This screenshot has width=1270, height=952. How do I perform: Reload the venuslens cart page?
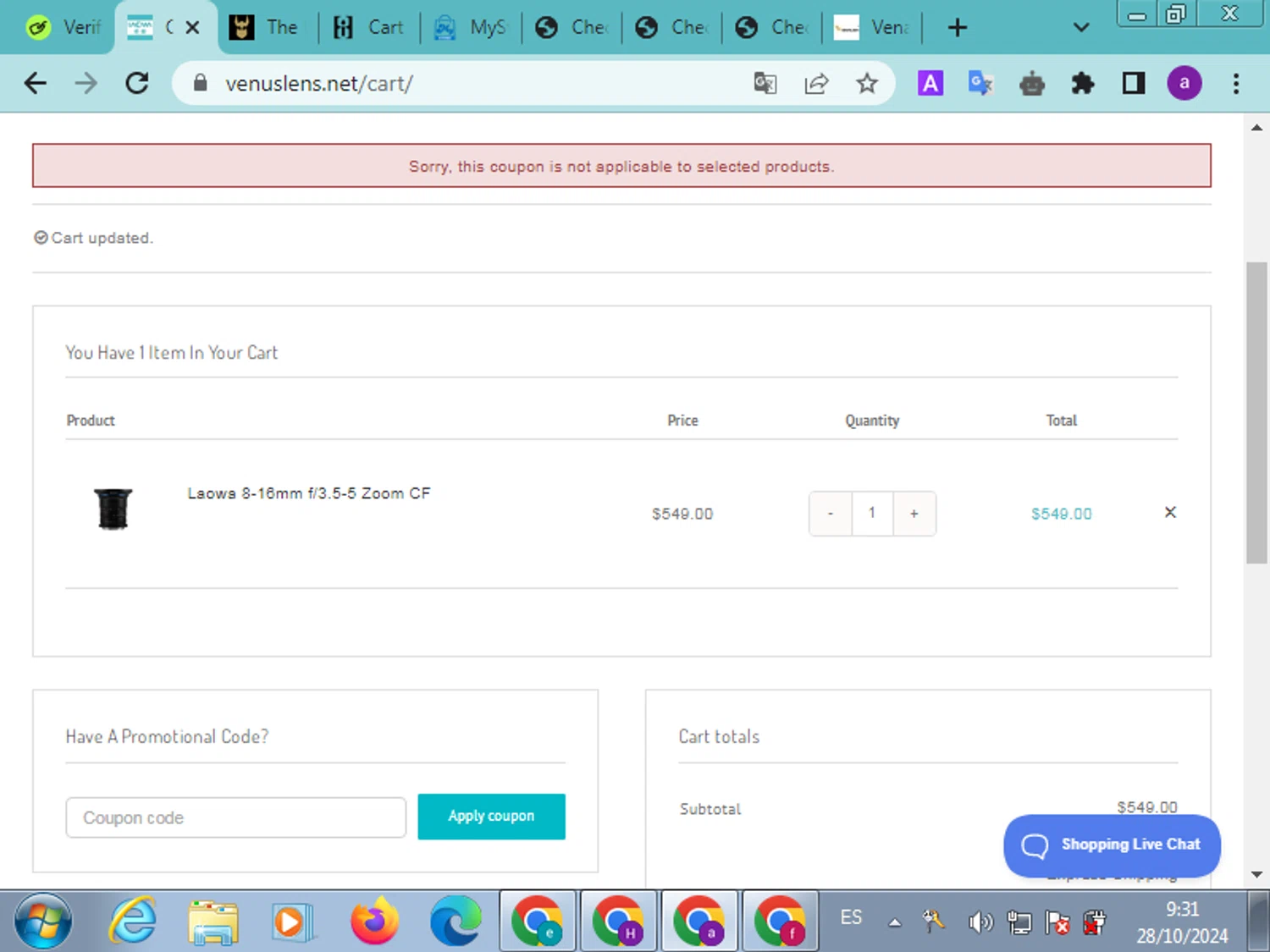137,83
